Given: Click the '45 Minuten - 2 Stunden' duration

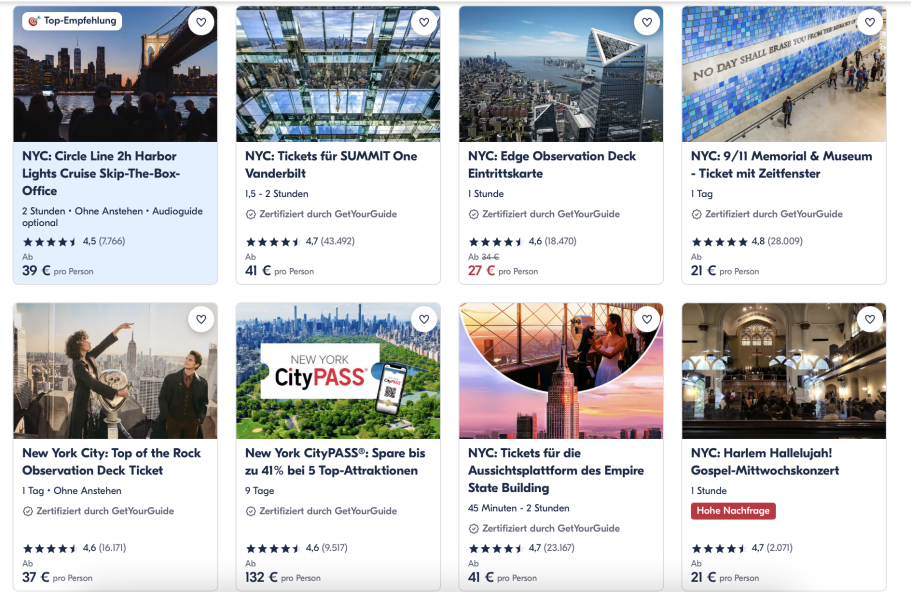Looking at the screenshot, I should pos(519,508).
